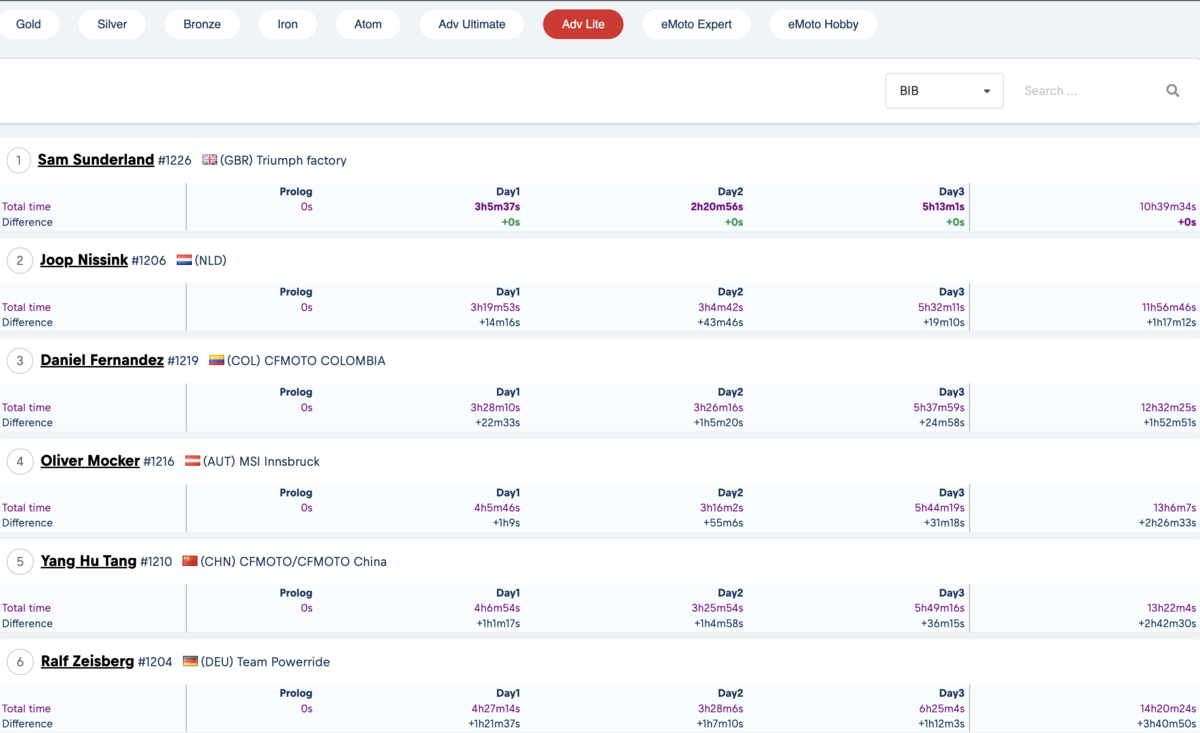Click team text MSI Innsbruck
Screen dimensions: 1200x733
(x=279, y=461)
